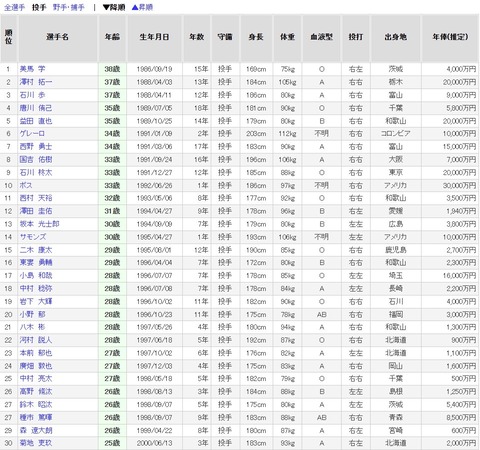Click the コロンビア birthplace cell of ゲレーロ

tap(396, 134)
